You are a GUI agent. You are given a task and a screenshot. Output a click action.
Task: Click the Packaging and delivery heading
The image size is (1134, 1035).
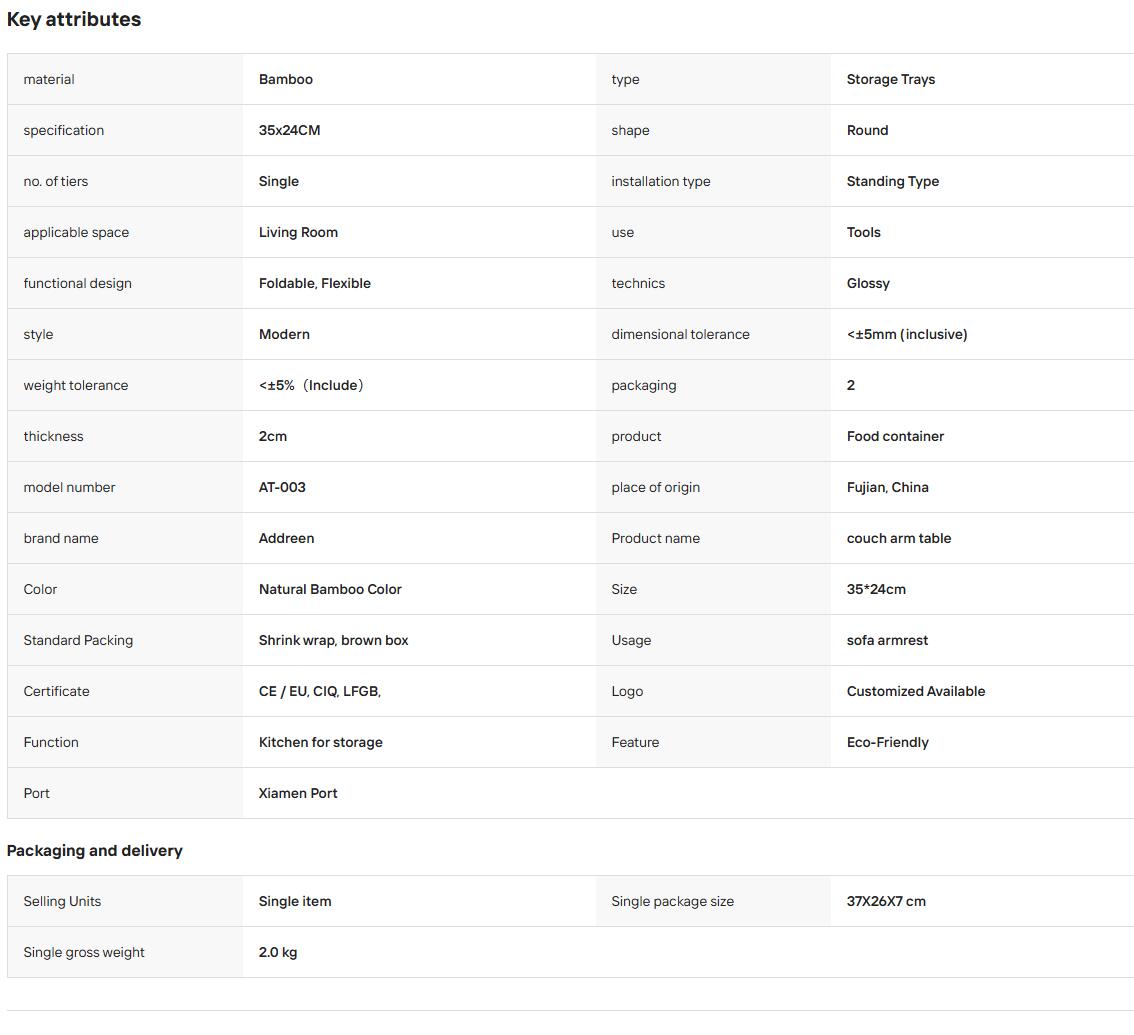point(95,851)
